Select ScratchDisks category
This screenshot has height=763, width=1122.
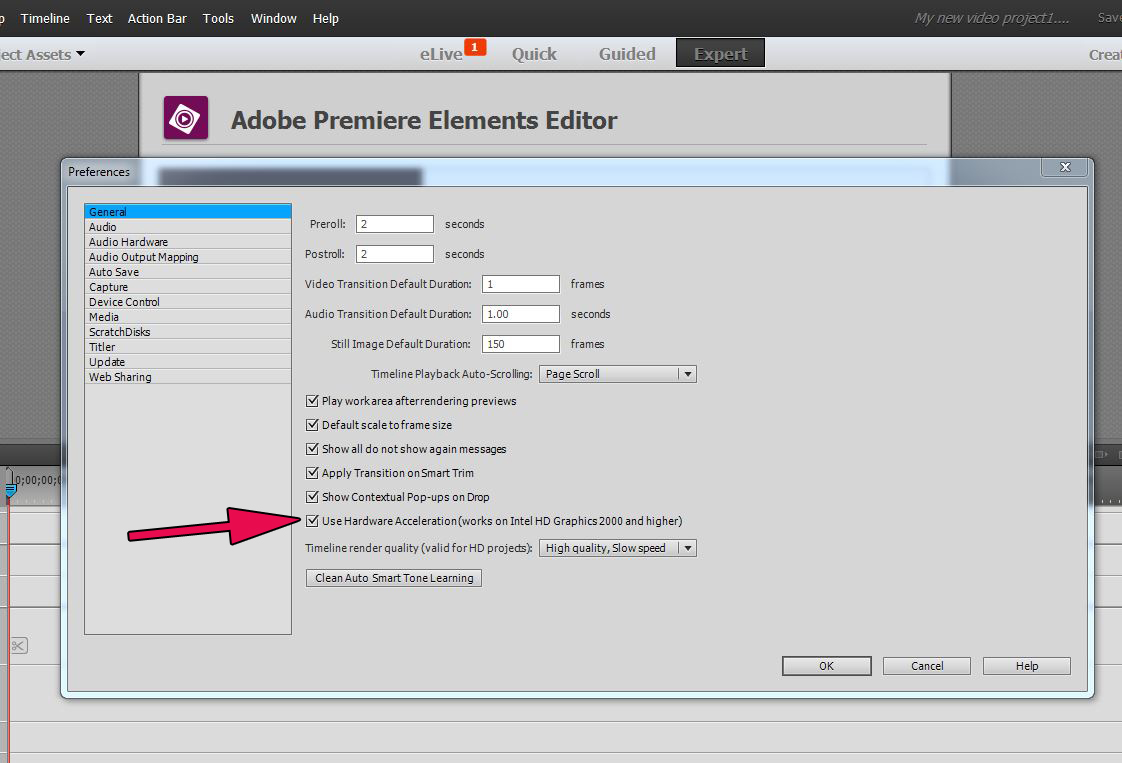[x=187, y=332]
